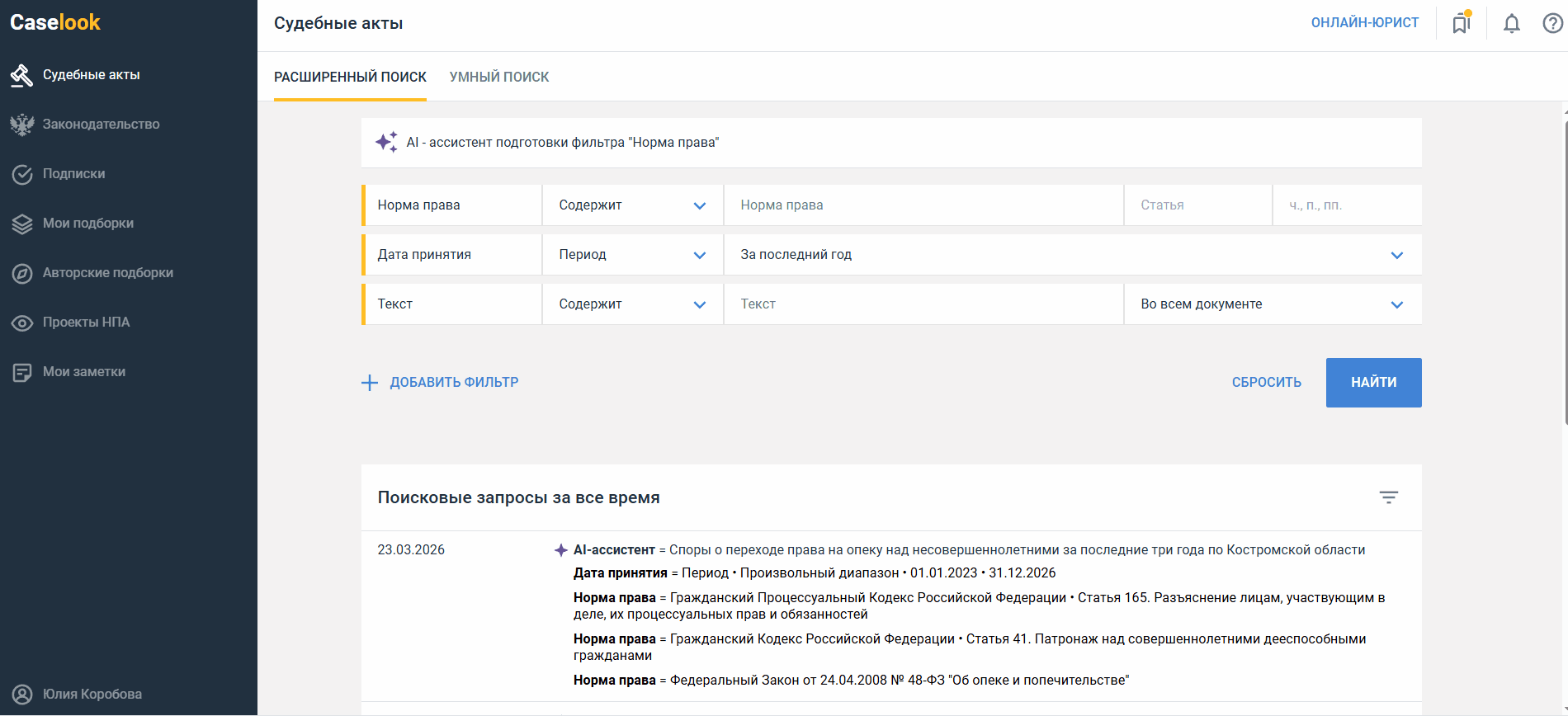The image size is (1568, 716).
Task: Open Авторские подборки in the sidebar
Action: 107,273
